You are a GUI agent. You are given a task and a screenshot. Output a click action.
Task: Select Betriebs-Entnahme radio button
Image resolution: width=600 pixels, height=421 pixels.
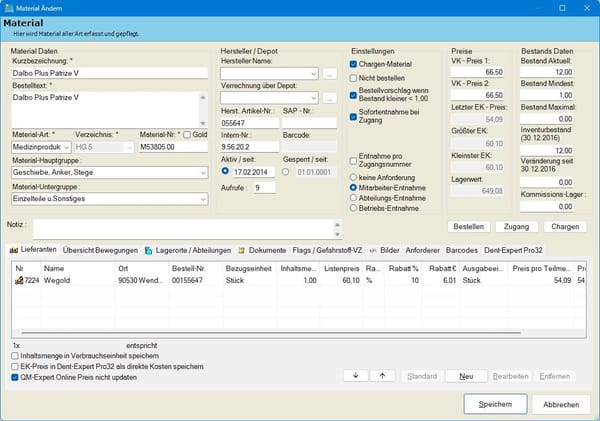point(353,208)
